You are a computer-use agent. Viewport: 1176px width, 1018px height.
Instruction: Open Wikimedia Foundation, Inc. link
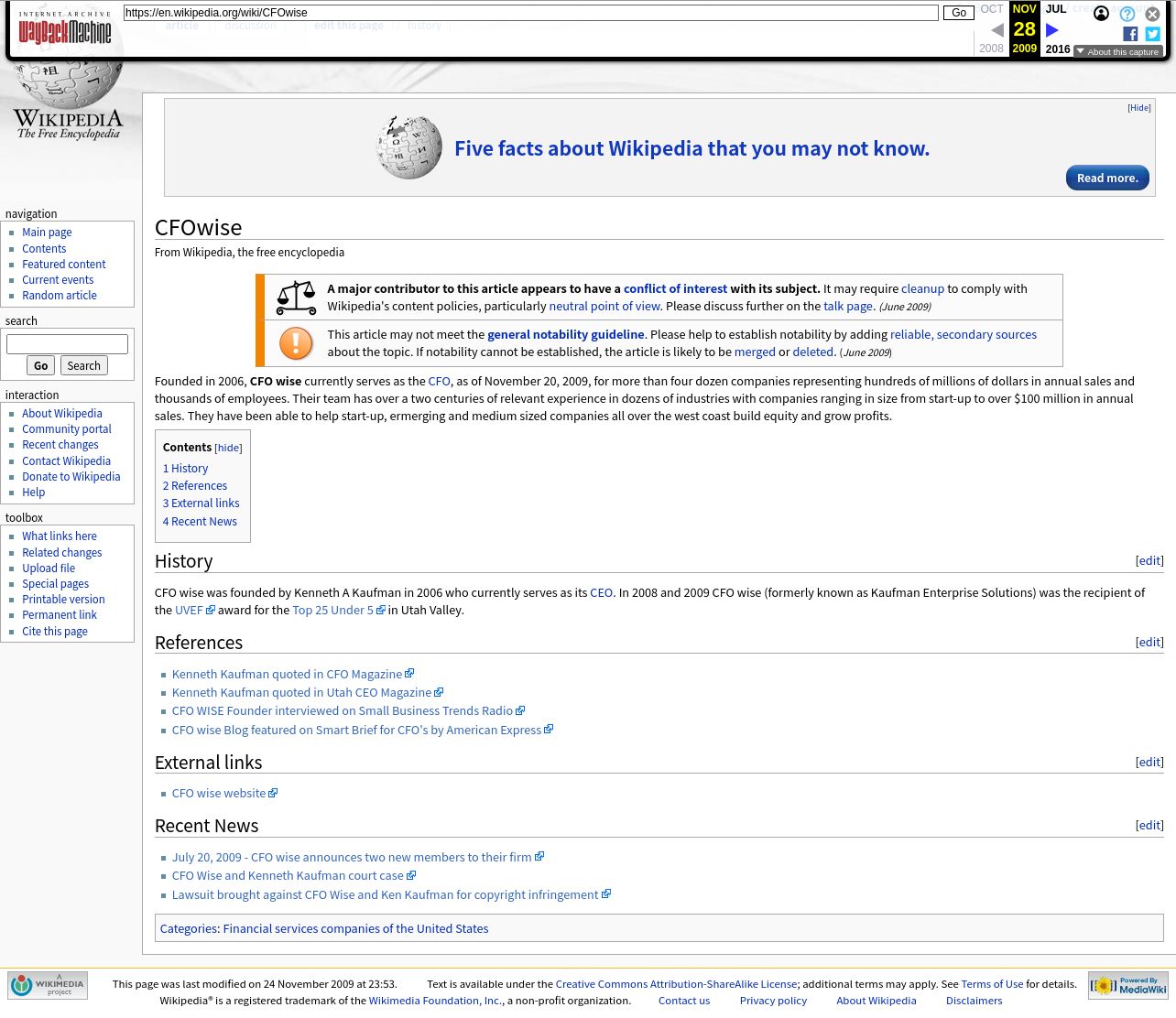click(435, 1002)
